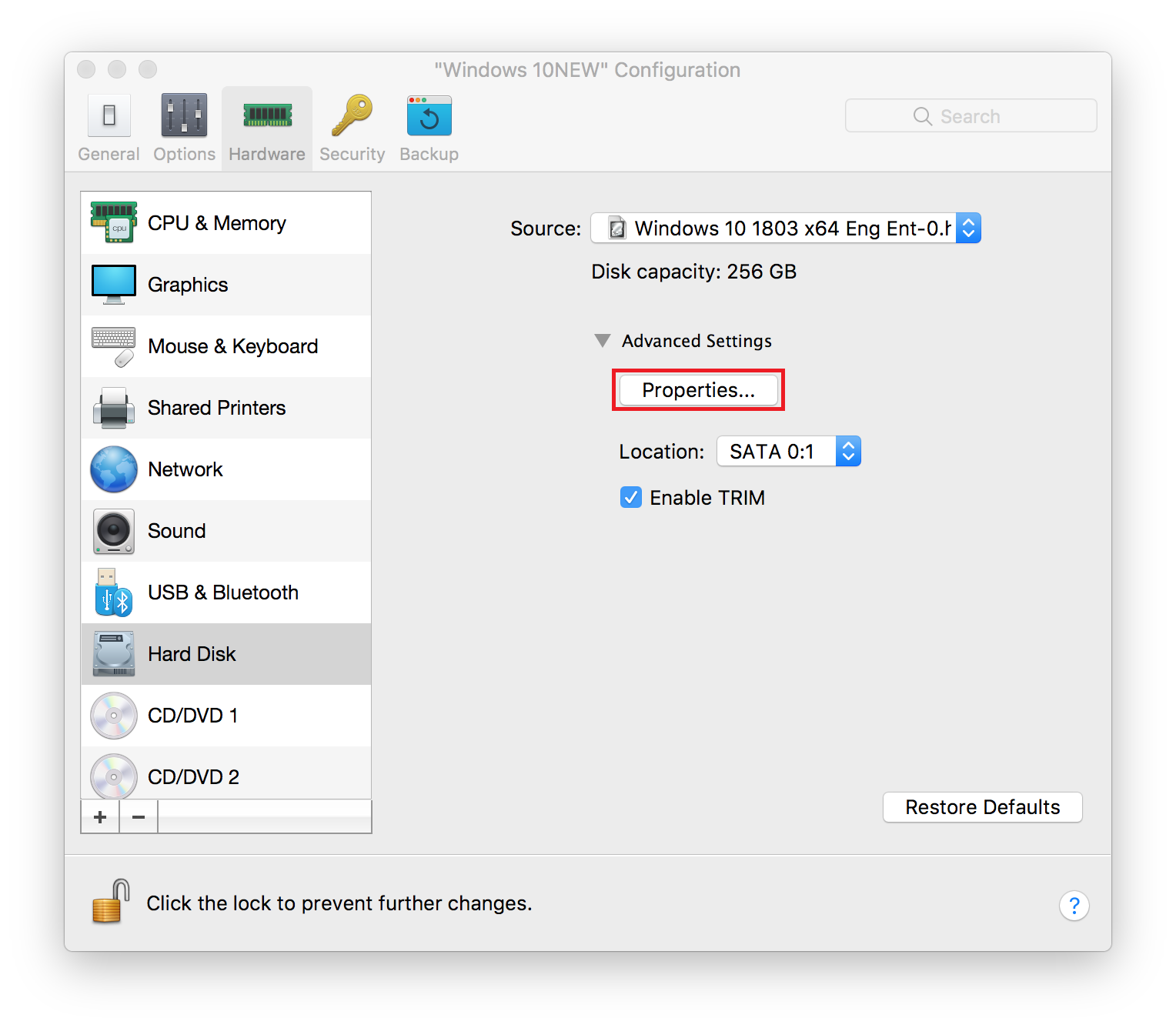Open the SATA 0:1 location dropdown
Image resolution: width=1176 pixels, height=1028 pixels.
788,451
